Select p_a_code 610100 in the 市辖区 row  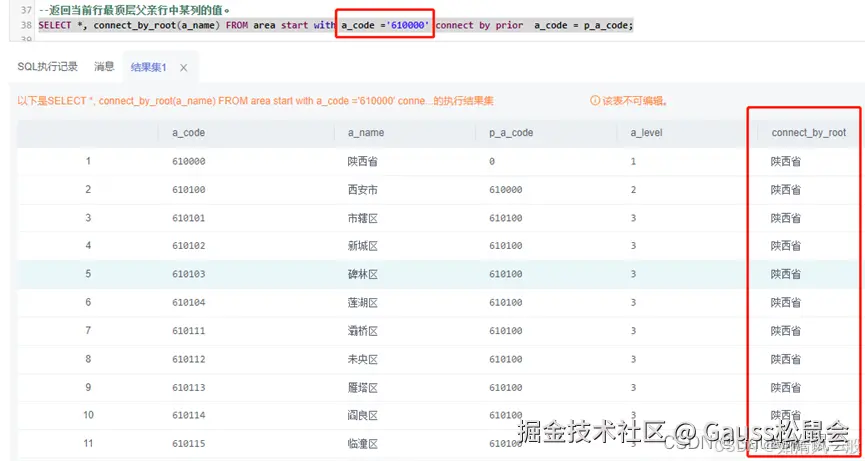[505, 218]
